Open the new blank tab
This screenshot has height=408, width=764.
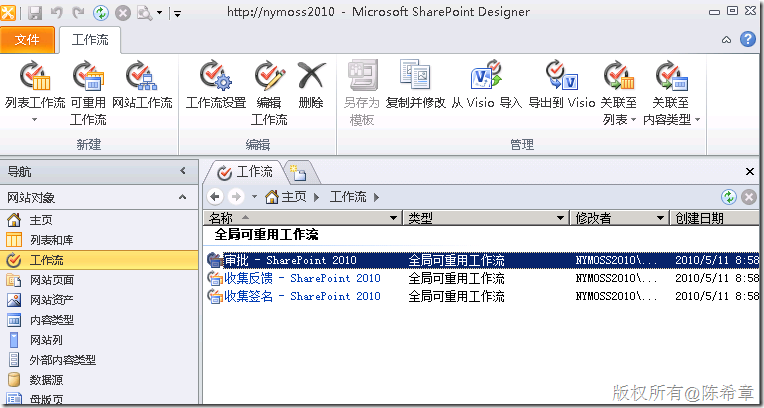click(x=298, y=173)
